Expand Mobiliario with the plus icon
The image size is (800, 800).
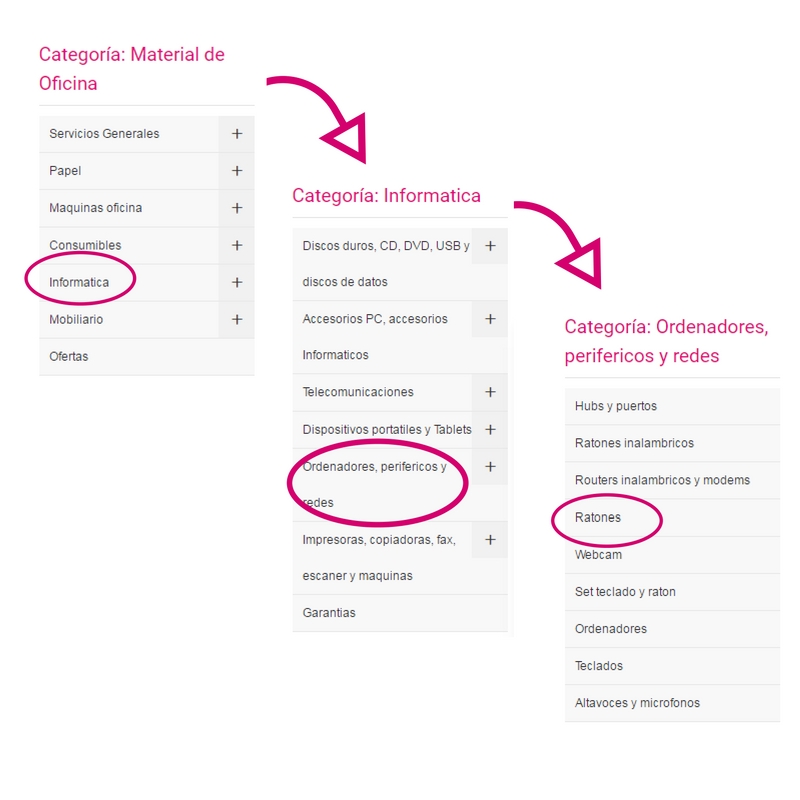click(x=237, y=319)
